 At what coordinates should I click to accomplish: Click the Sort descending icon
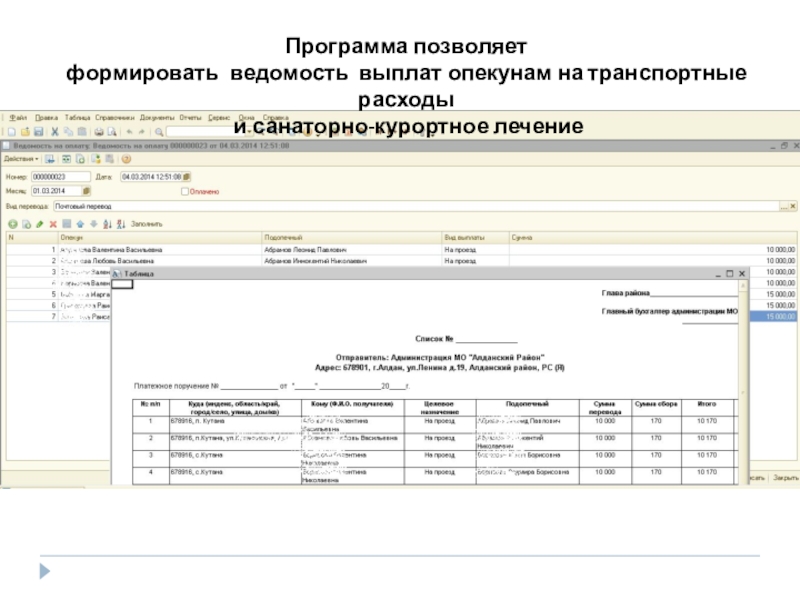point(121,224)
